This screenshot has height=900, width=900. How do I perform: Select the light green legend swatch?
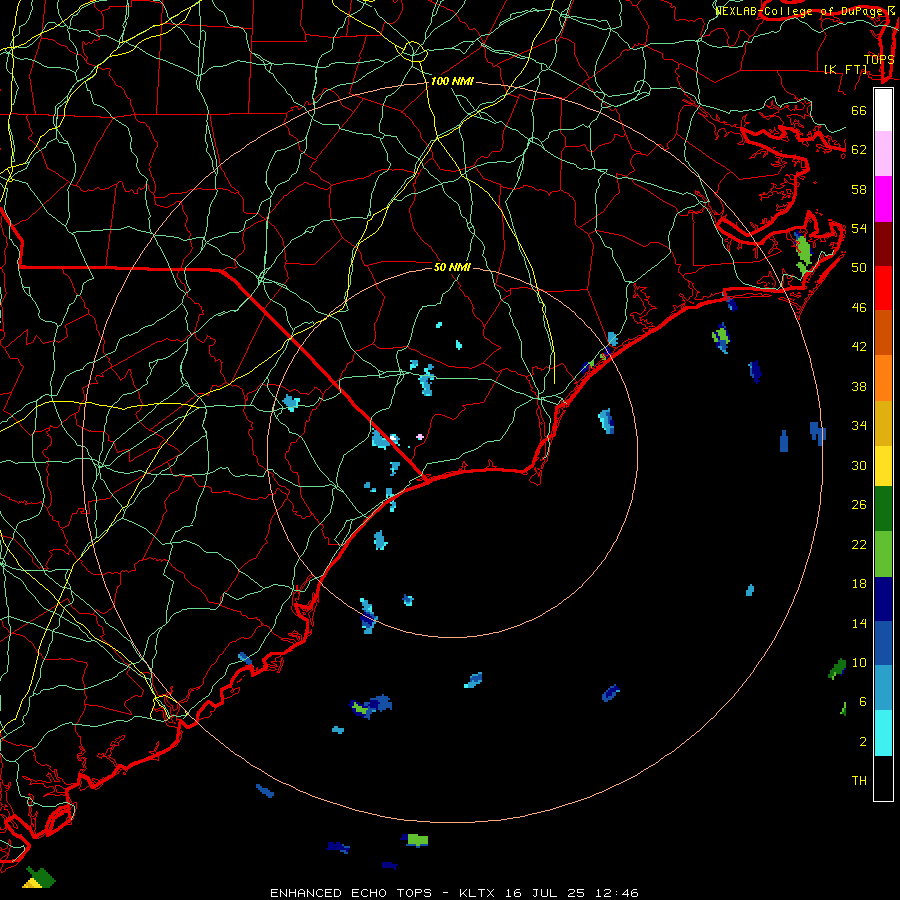883,554
